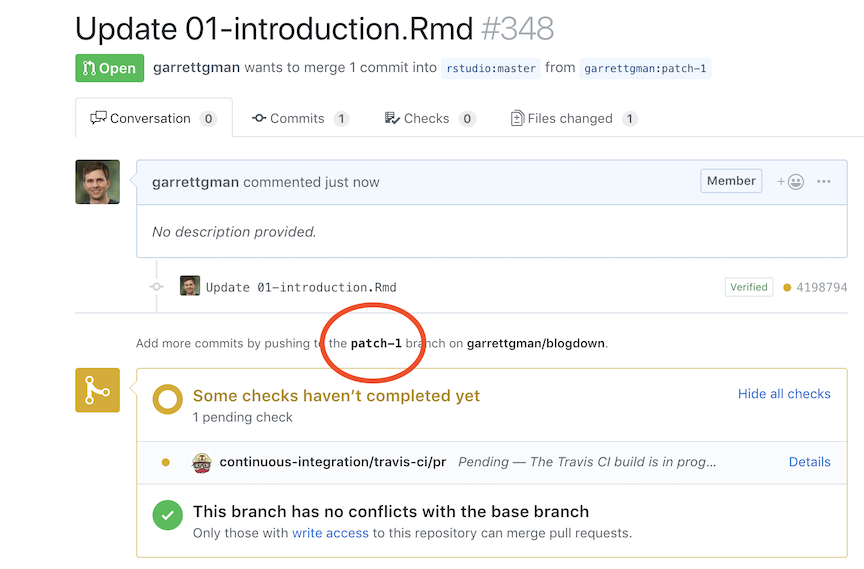The image size is (864, 569).
Task: Select the Conversation tab
Action: [150, 118]
